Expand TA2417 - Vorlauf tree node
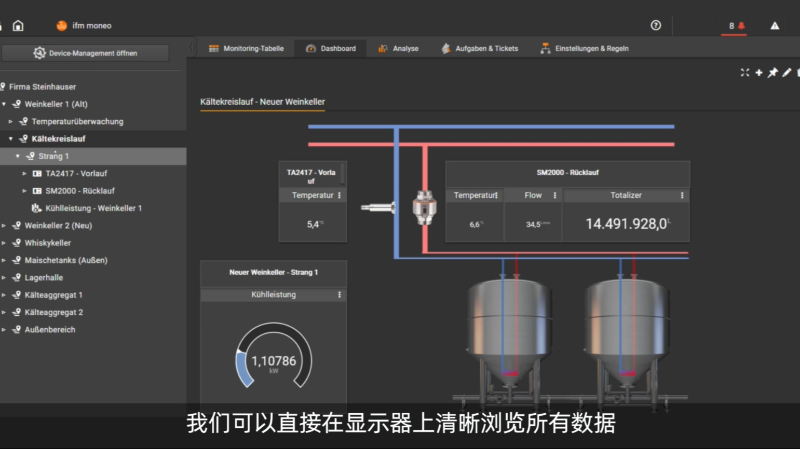Screen dimensions: 800x449 (x=24, y=173)
